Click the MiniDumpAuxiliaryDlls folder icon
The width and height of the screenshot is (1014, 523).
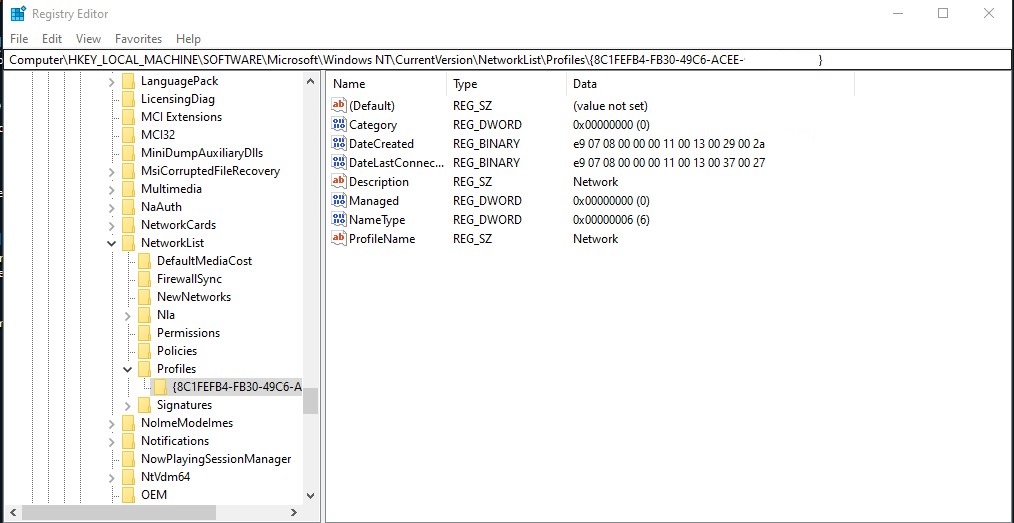pos(128,153)
